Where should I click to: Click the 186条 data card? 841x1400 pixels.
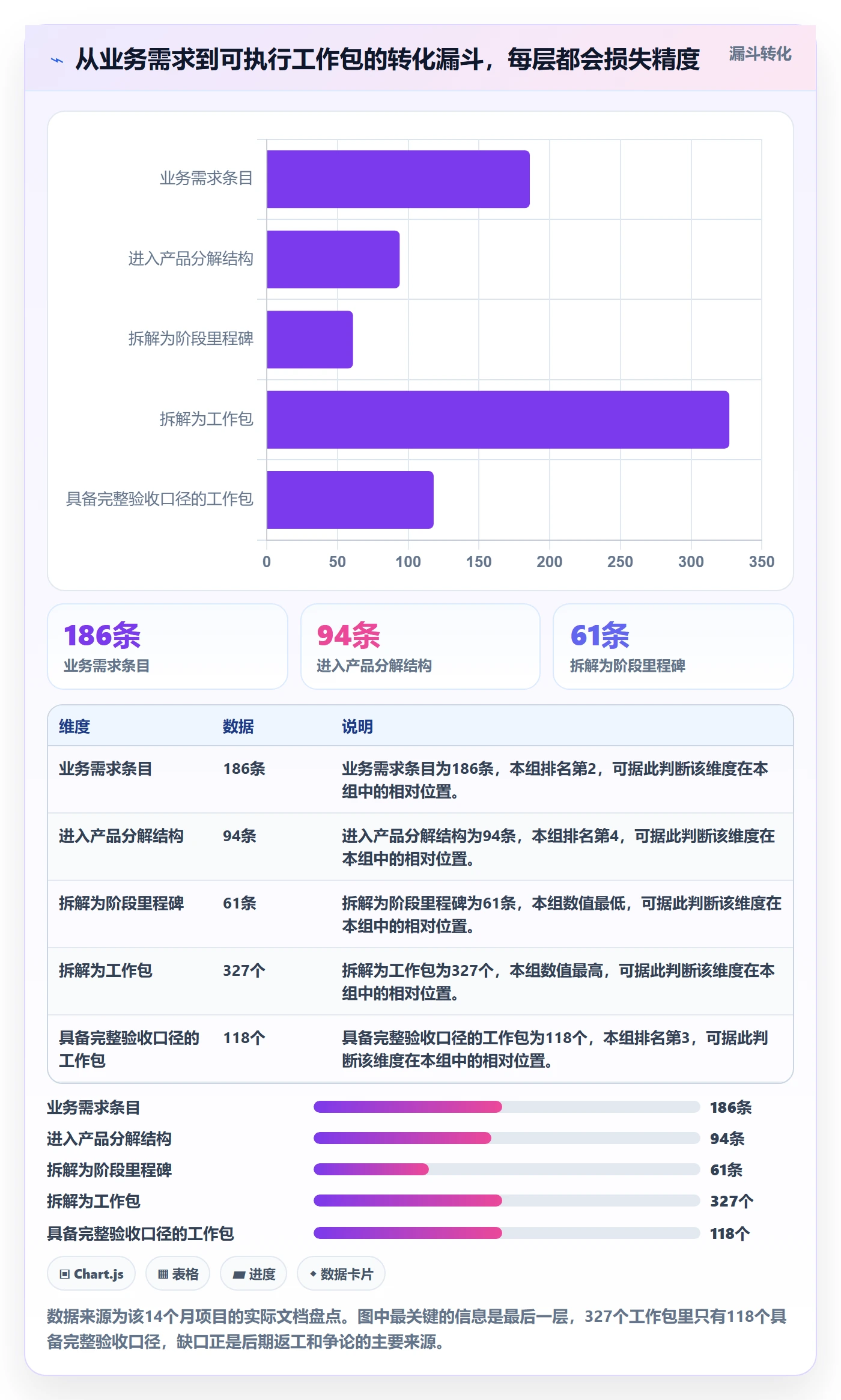pos(168,647)
